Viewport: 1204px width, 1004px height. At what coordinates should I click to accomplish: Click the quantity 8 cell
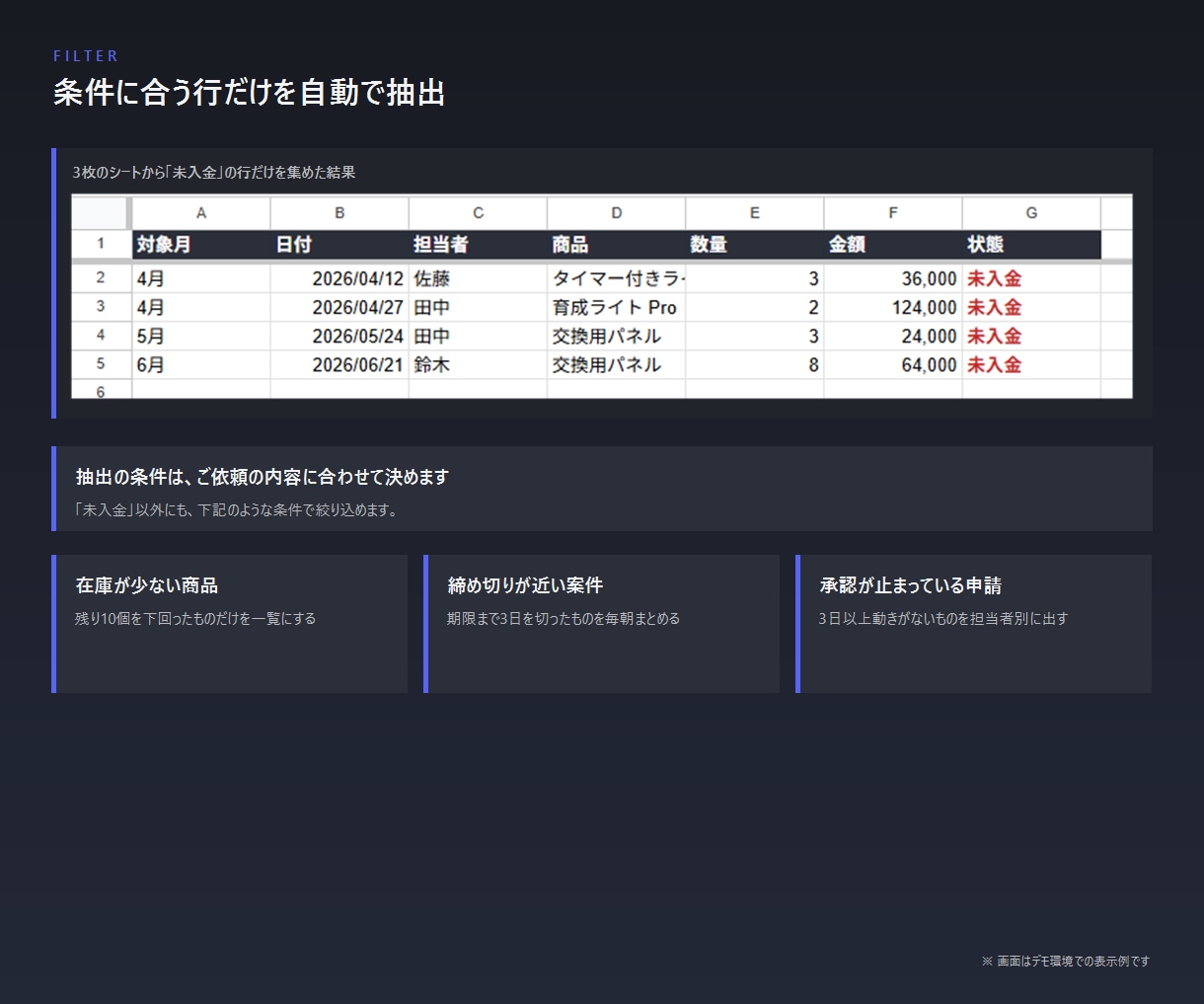click(x=755, y=364)
